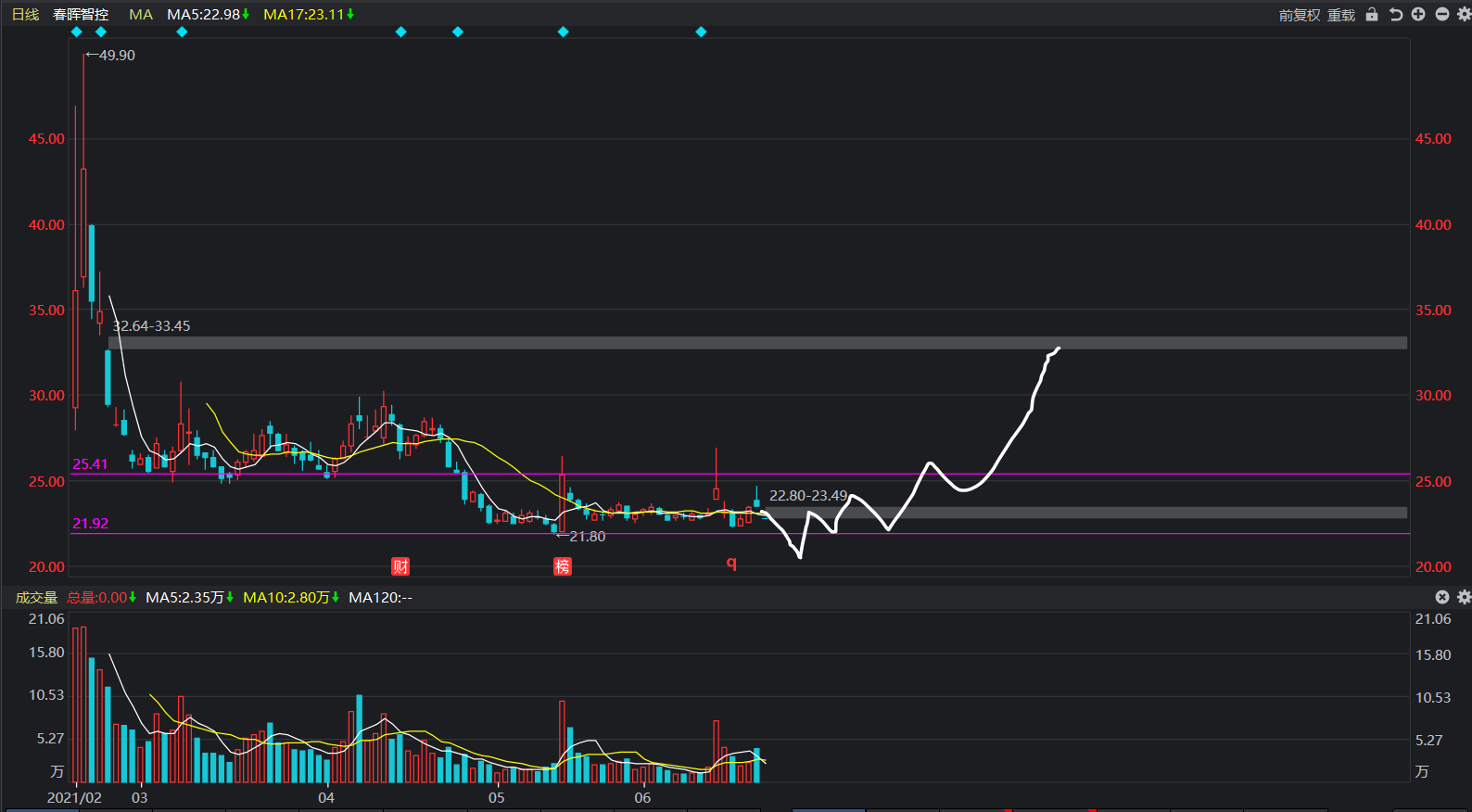
Task: Open the MA indicator selector
Action: coord(141,14)
